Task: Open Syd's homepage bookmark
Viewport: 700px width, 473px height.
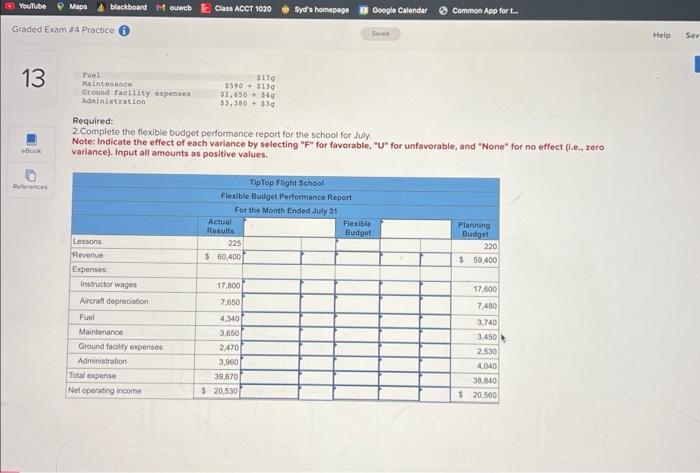Action: point(315,9)
